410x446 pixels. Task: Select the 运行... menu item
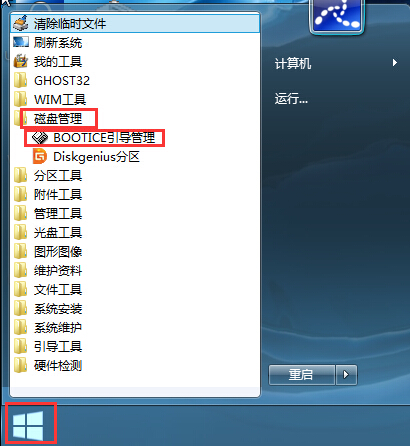[x=291, y=99]
